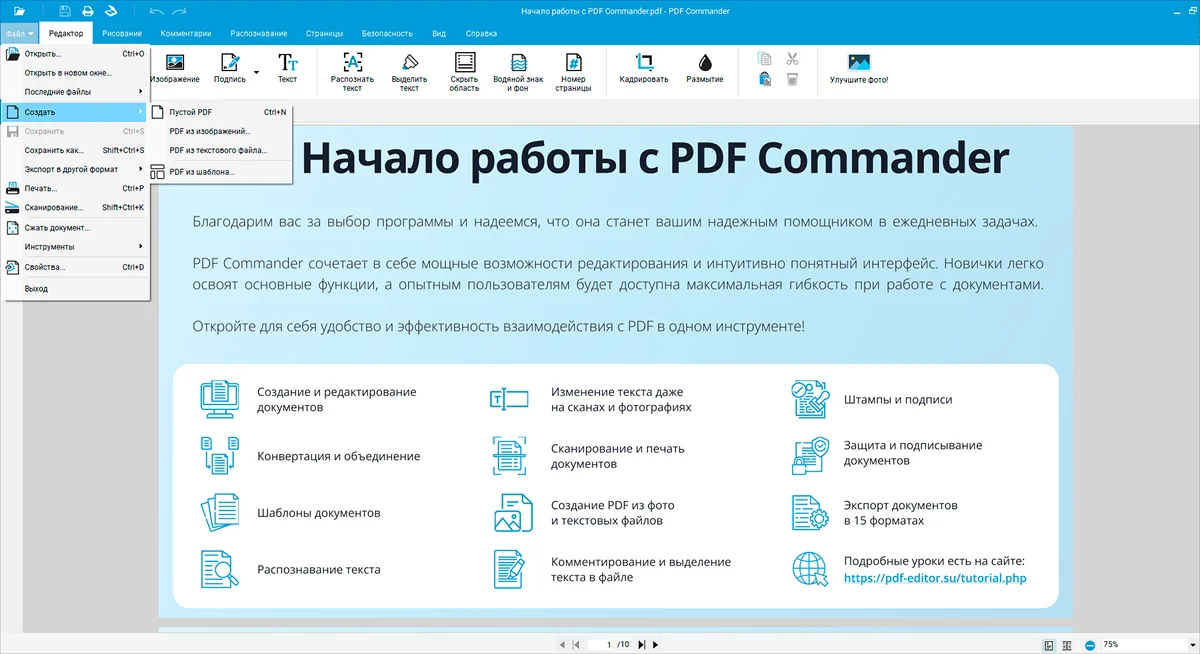Image resolution: width=1200 pixels, height=654 pixels.
Task: Click the Скрыть область tool
Action: point(464,72)
